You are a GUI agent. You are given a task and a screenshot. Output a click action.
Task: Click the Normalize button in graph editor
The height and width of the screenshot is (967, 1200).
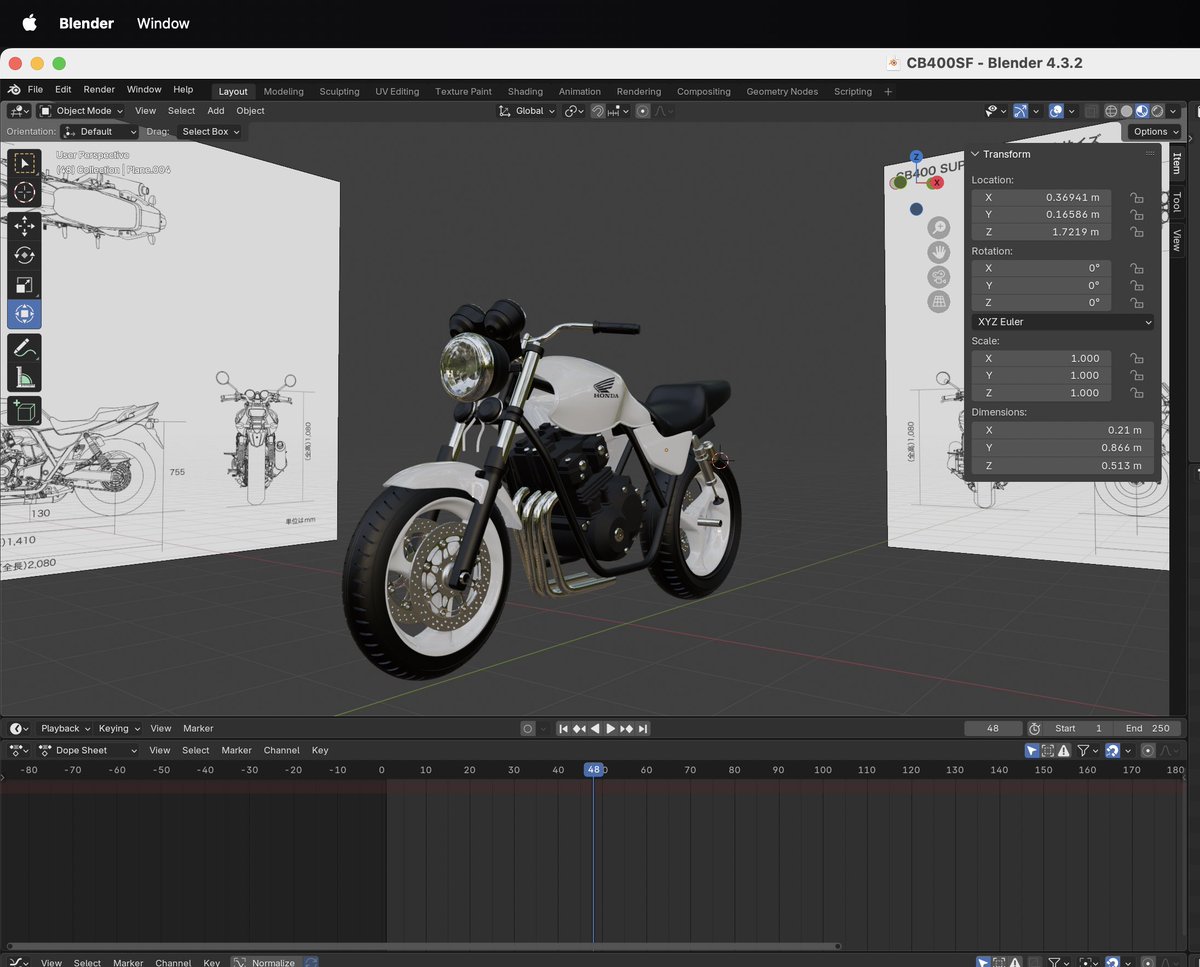[265, 962]
